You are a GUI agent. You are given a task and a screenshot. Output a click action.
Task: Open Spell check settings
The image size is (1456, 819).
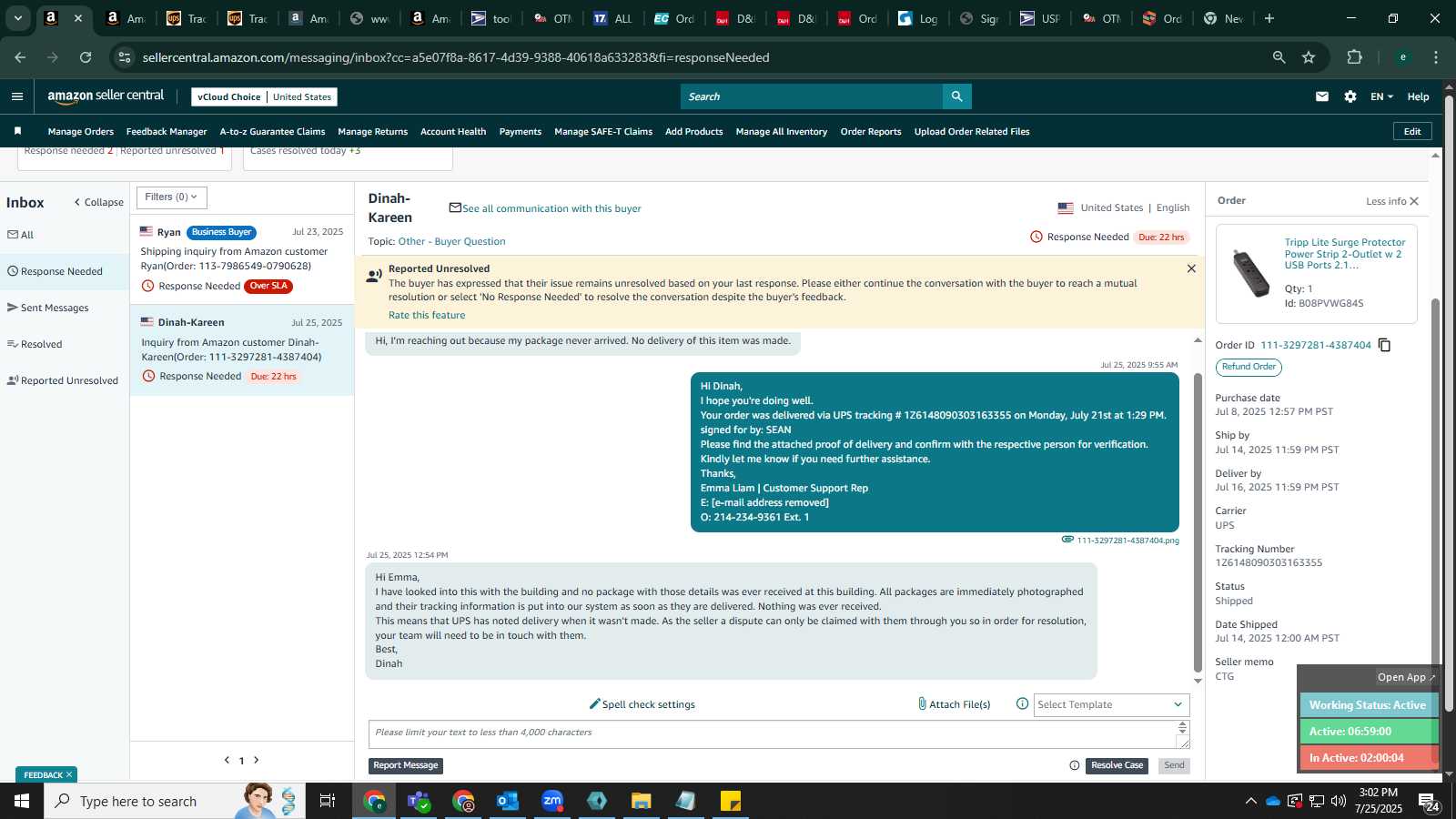642,704
